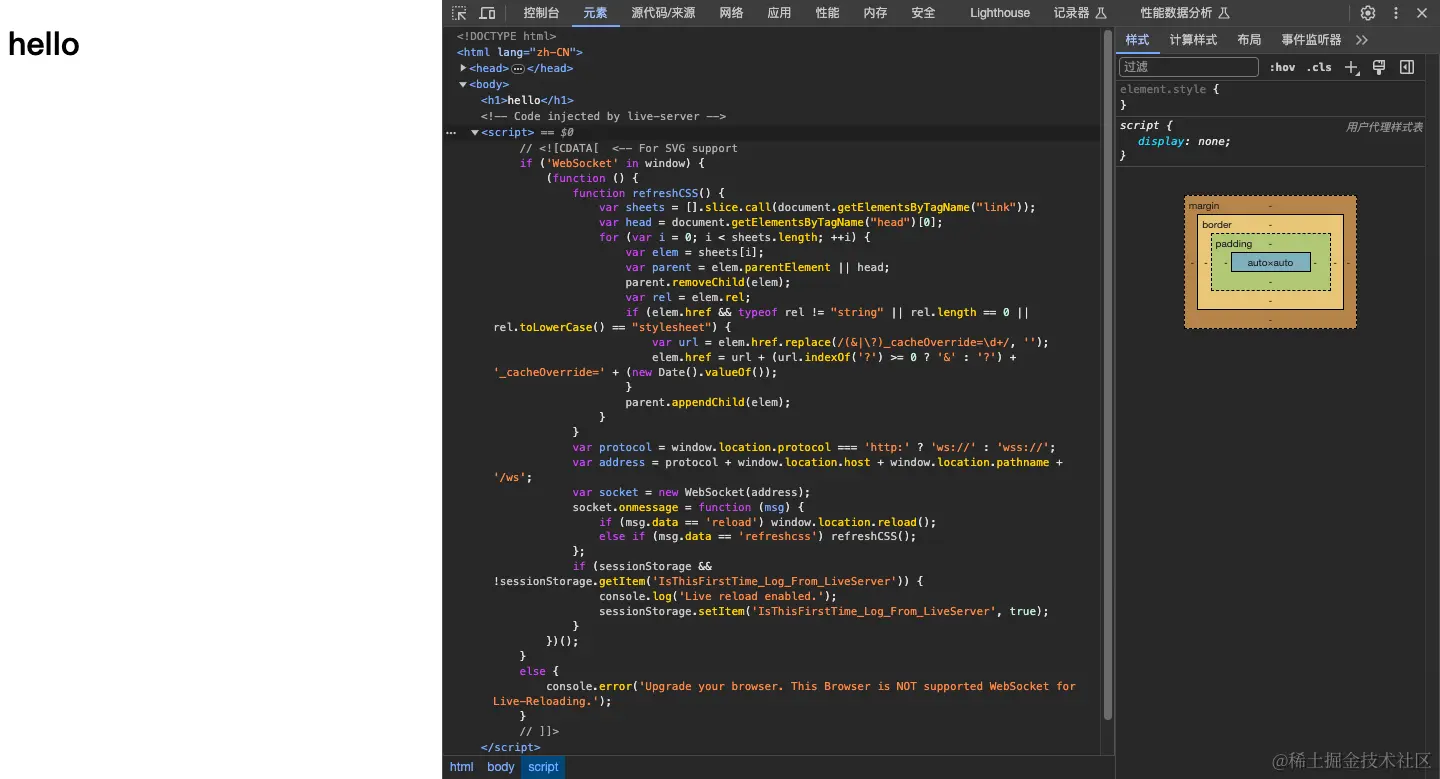
Task: Select the 样式 styles tab
Action: [1137, 40]
